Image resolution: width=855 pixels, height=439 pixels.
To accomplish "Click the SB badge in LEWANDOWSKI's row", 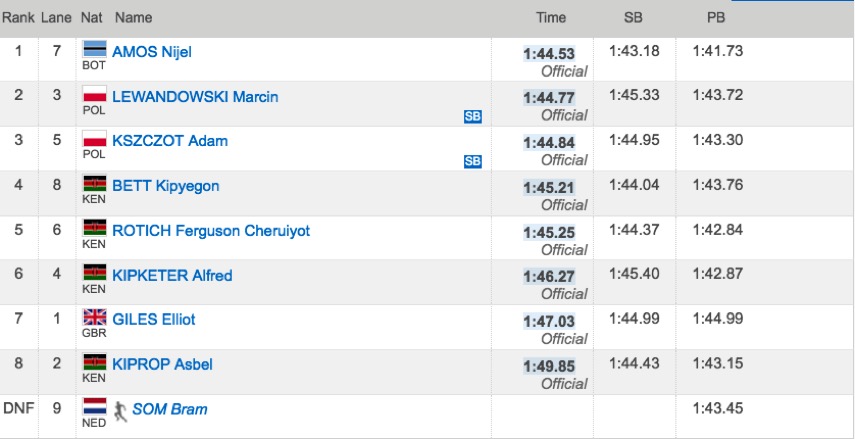I will 473,117.
